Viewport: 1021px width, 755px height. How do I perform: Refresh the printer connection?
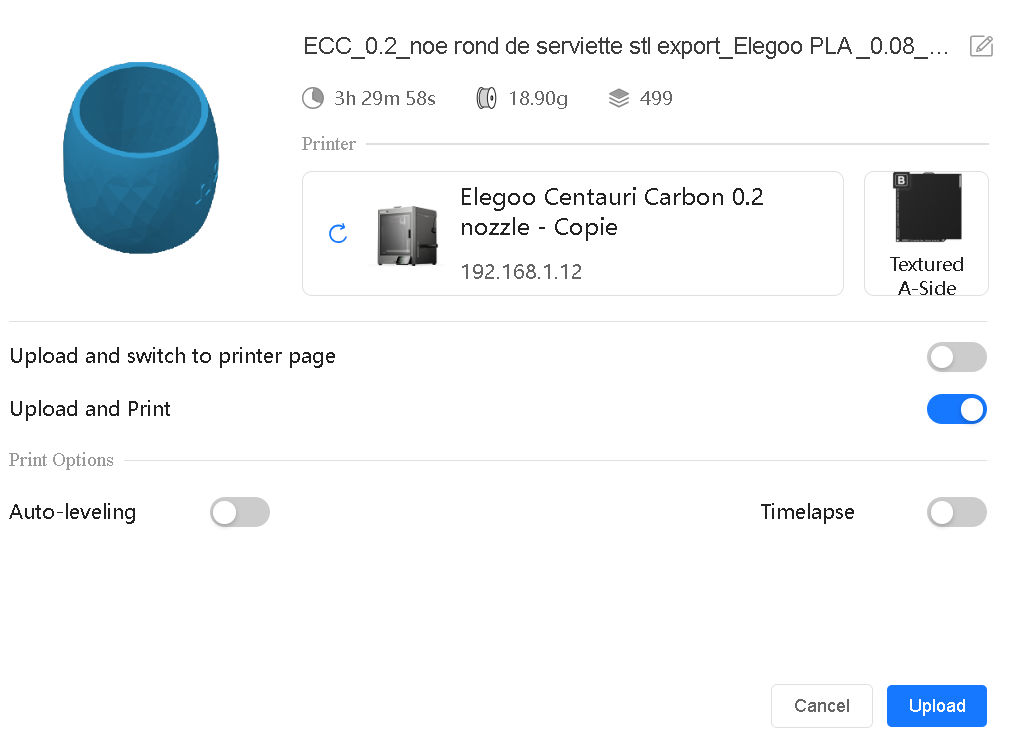(x=338, y=234)
